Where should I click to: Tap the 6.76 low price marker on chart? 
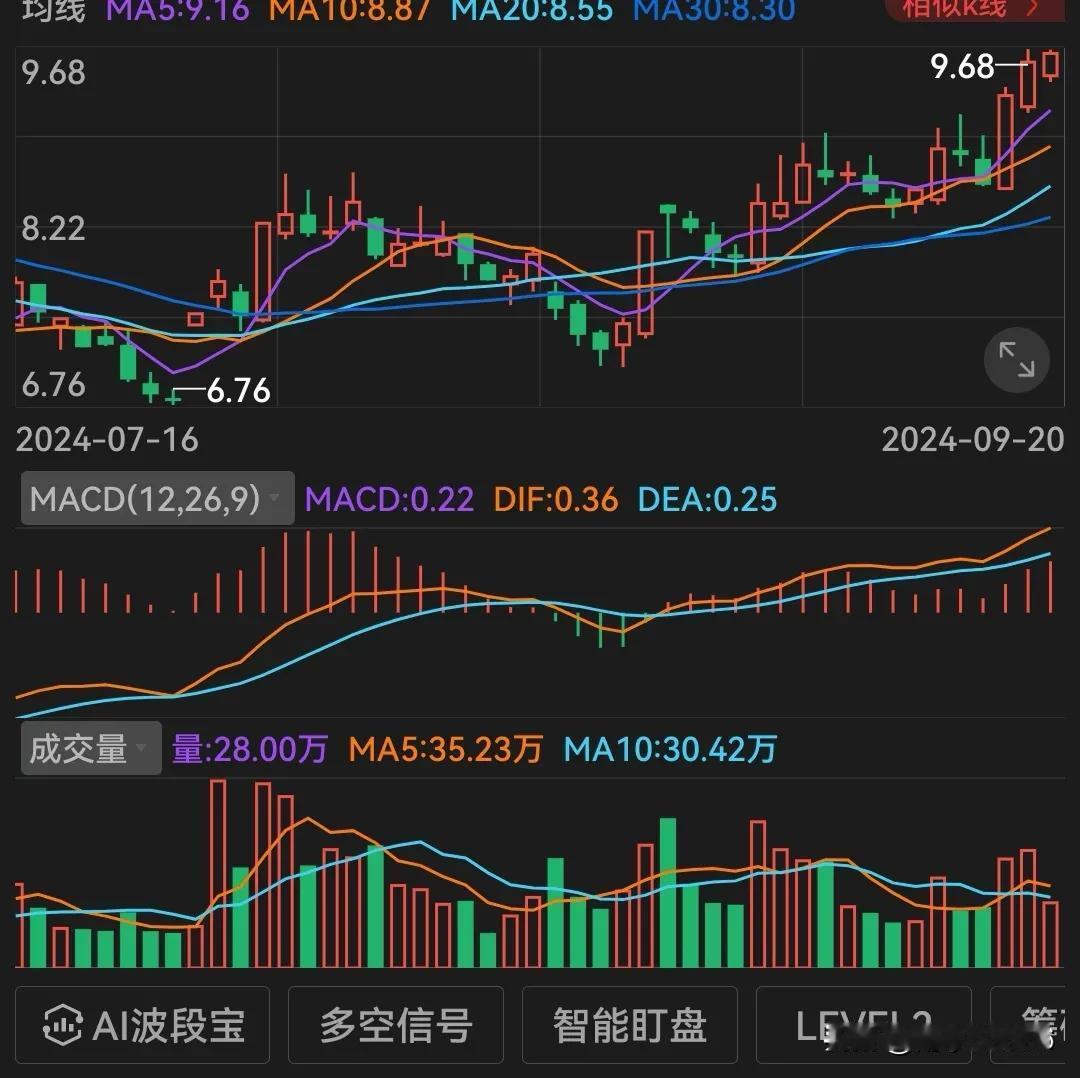(238, 391)
